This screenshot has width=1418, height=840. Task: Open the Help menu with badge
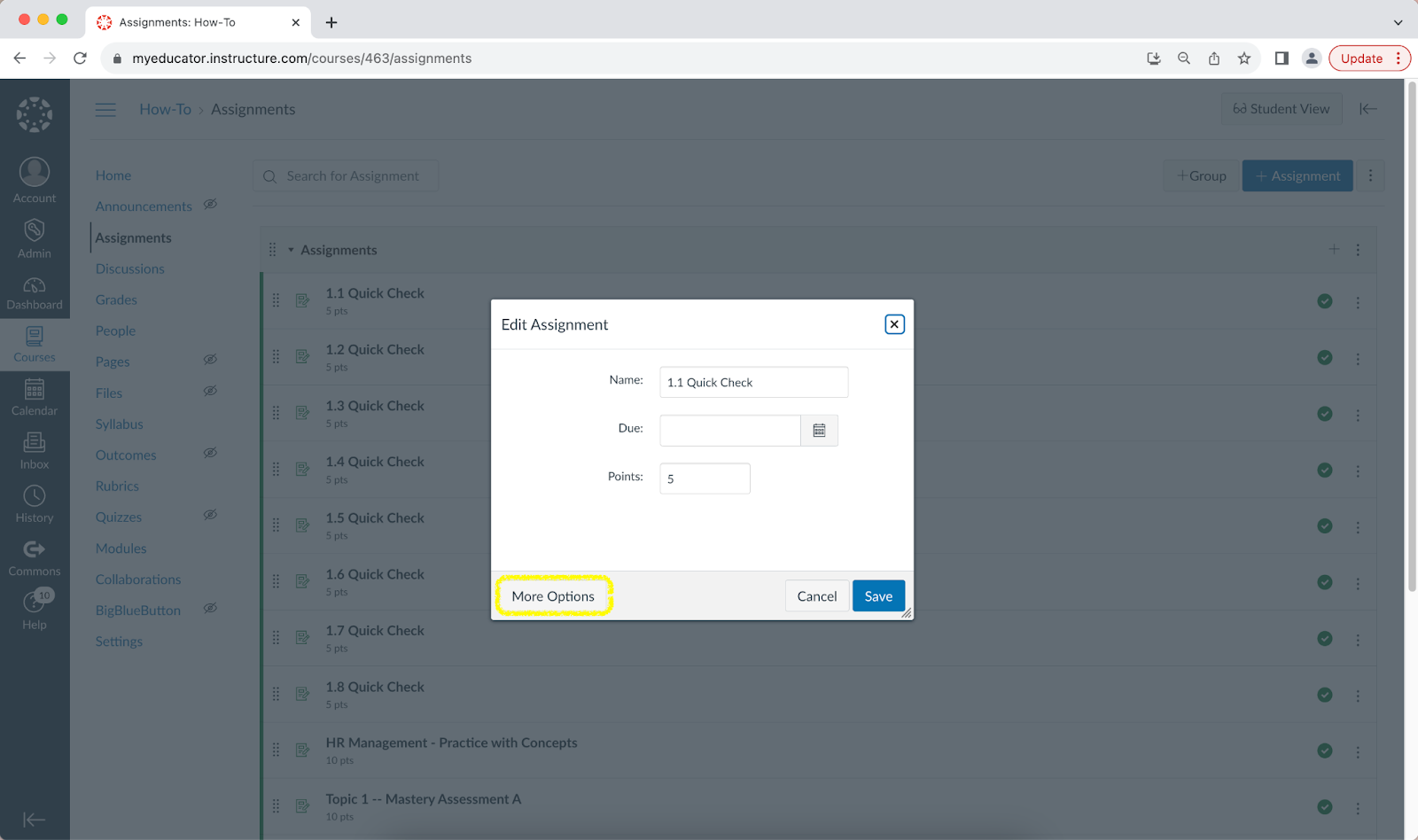click(35, 610)
